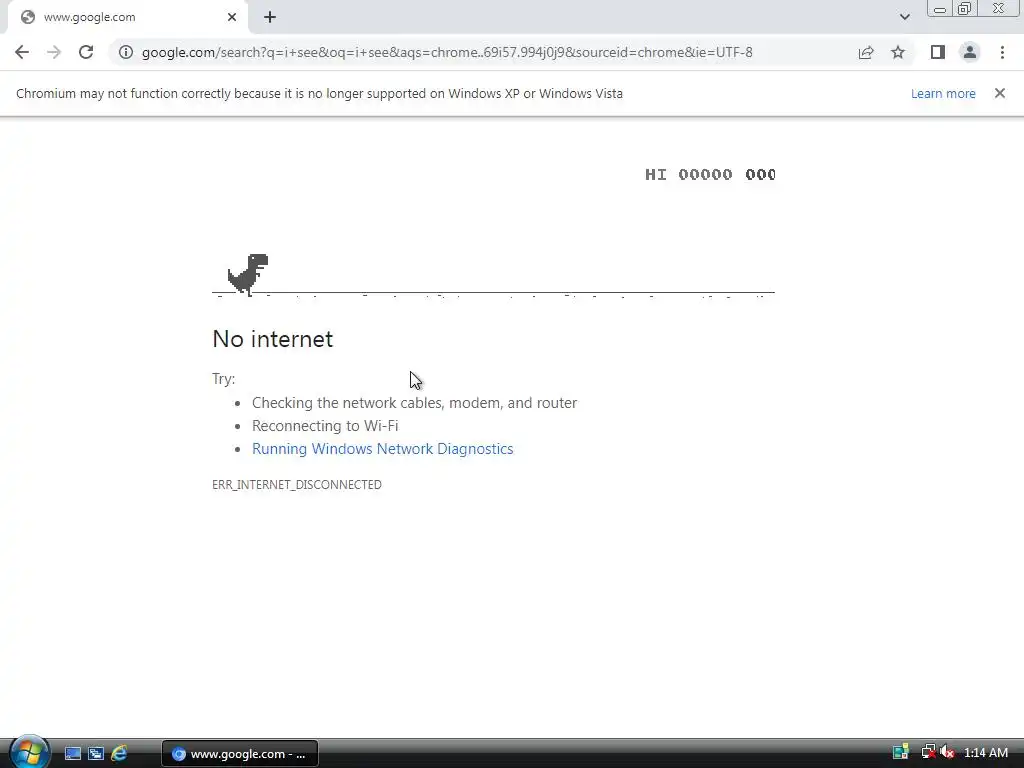Viewport: 1024px width, 768px height.
Task: Run Windows Network Diagnostics link
Action: tap(383, 449)
